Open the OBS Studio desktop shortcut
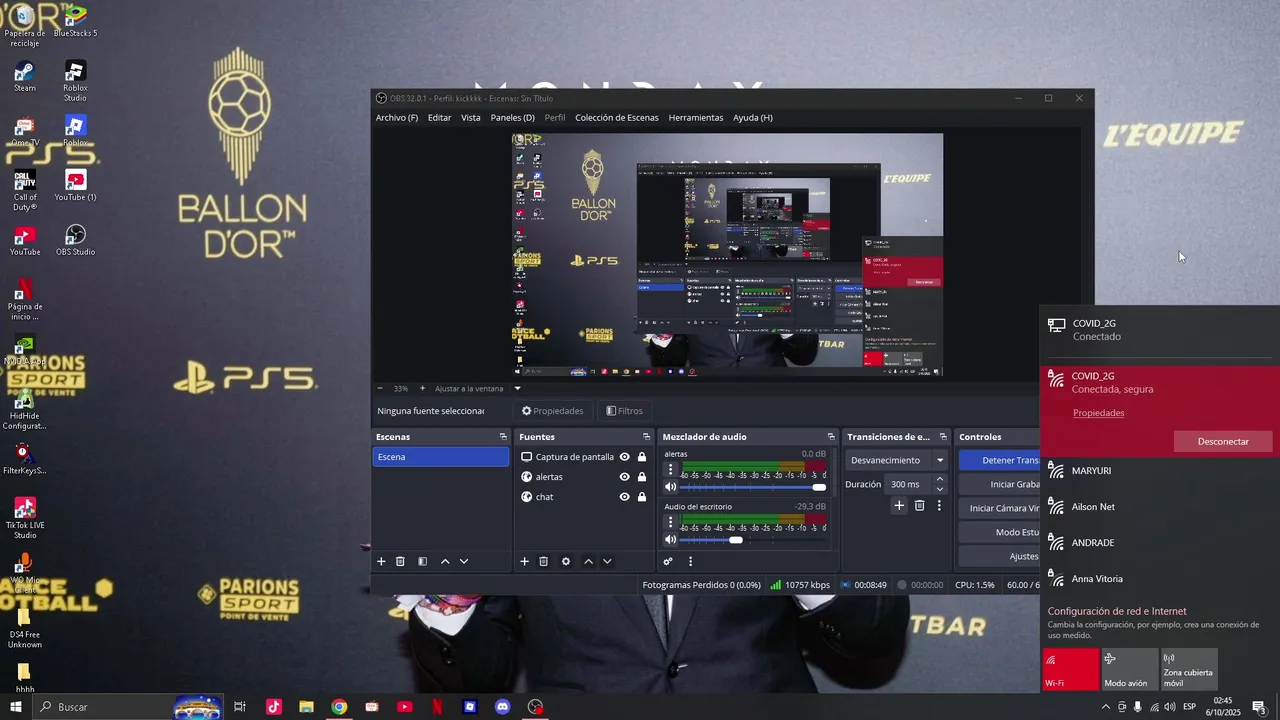Screen dimensions: 1280x720 75,240
